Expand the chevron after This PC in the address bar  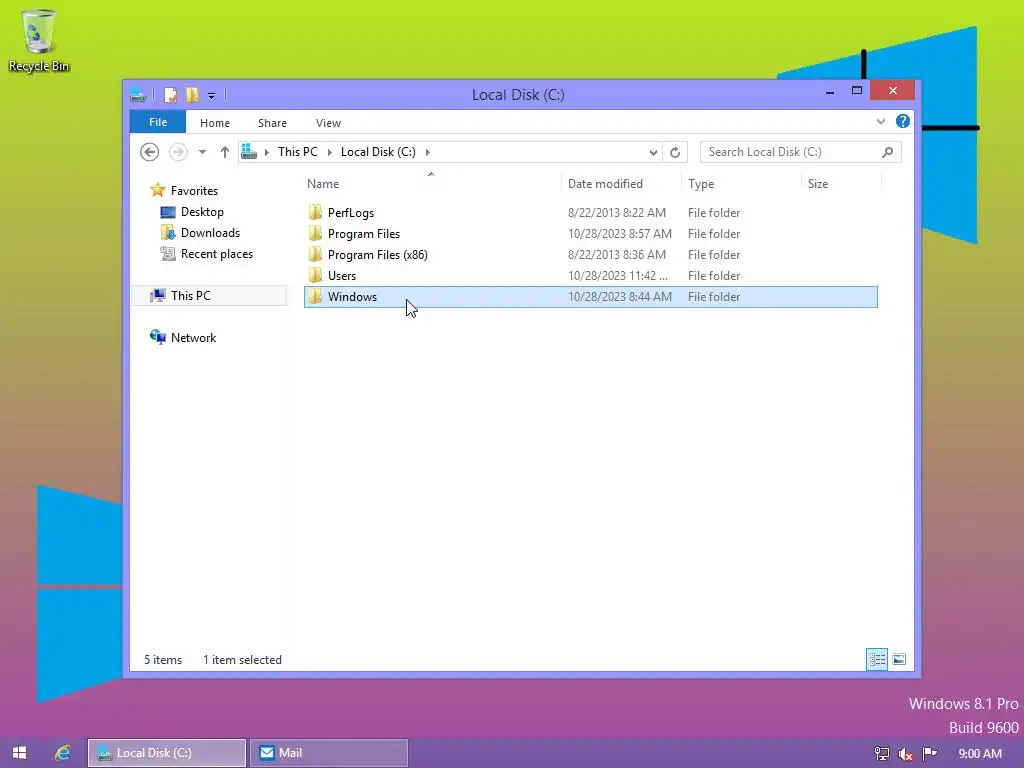tap(330, 152)
